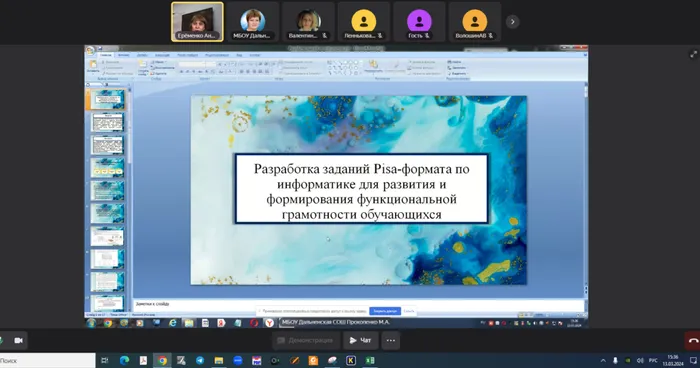Click Заменить in the editing group

(457, 68)
